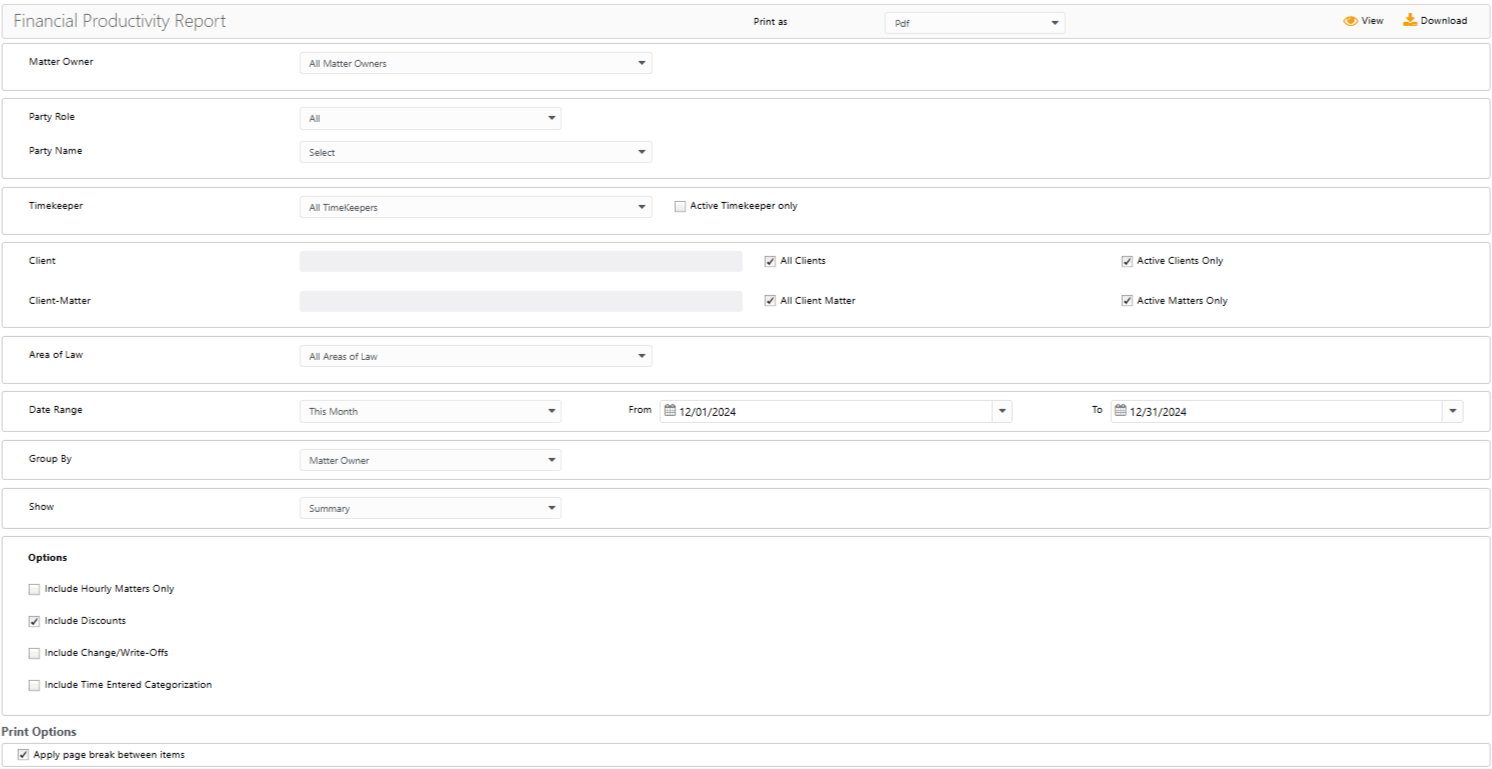
Task: Open the To date calendar icon
Action: pos(1121,411)
